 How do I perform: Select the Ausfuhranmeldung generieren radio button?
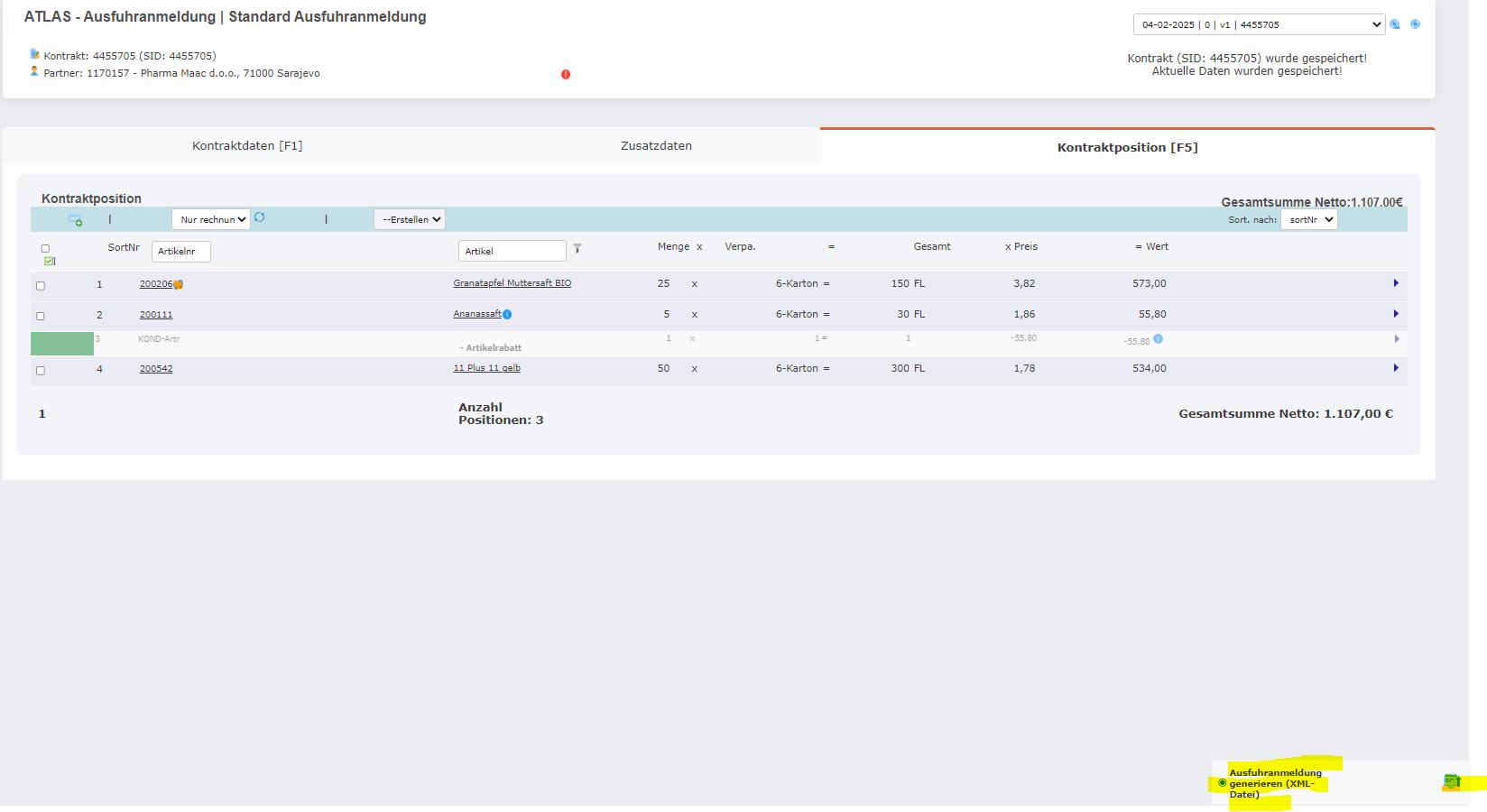click(x=1223, y=783)
